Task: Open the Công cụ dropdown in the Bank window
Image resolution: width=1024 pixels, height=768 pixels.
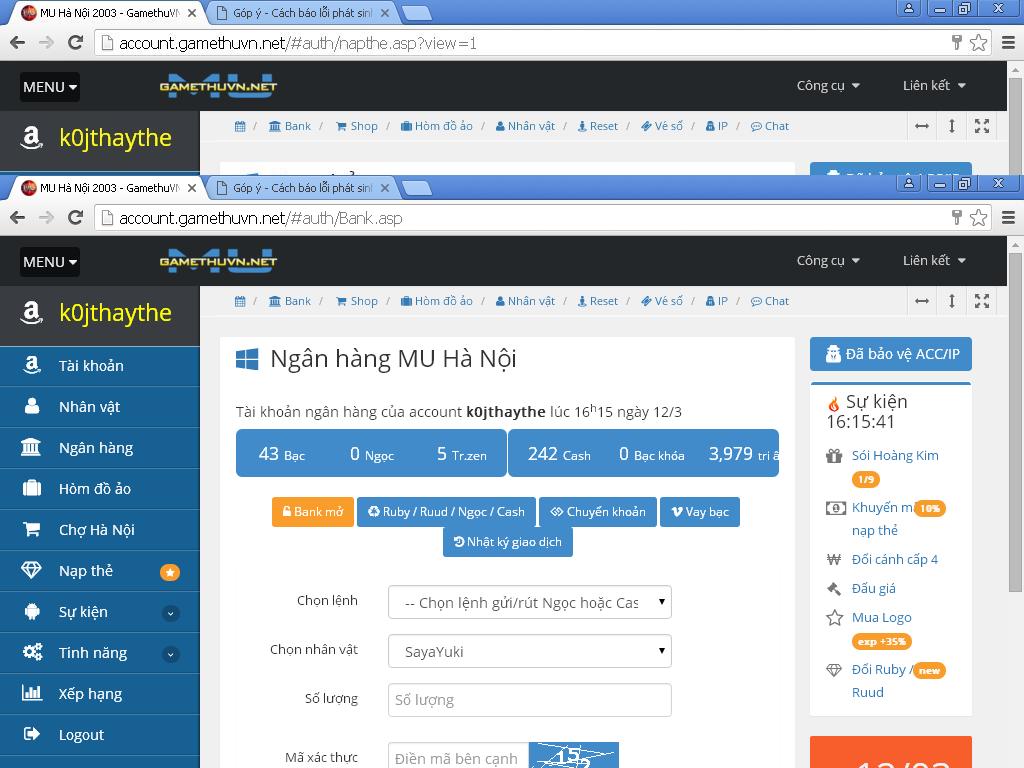Action: click(x=828, y=261)
